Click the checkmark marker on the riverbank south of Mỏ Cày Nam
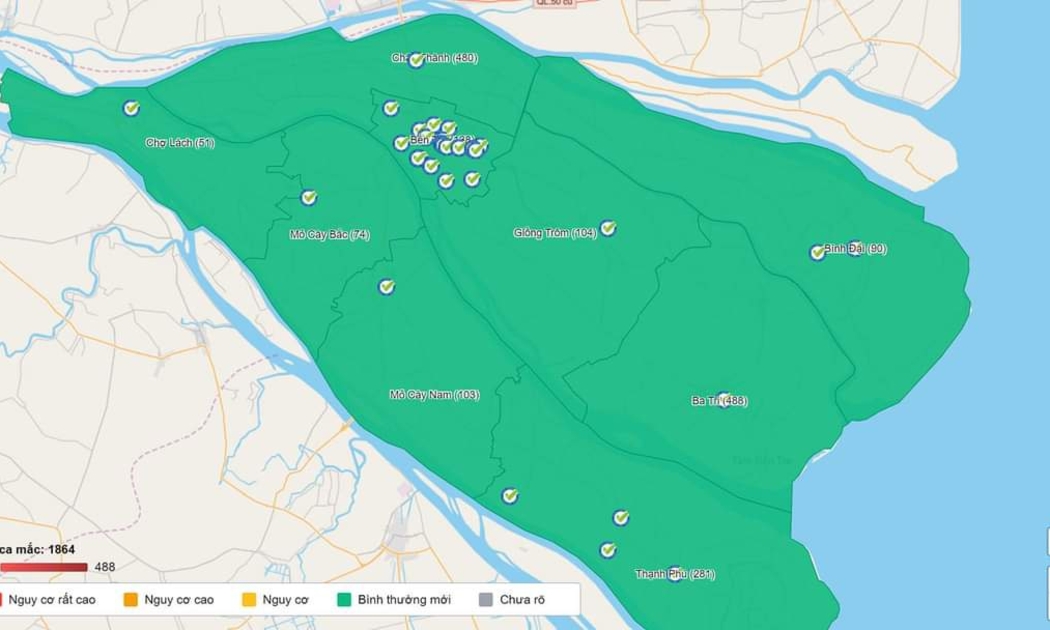 [510, 496]
